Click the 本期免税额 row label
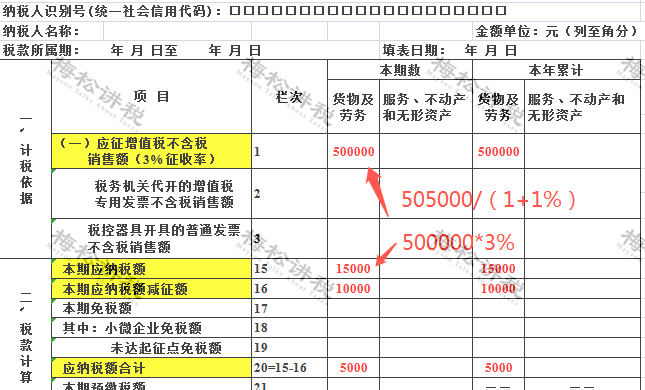Screen dimensions: 645x390 (x=151, y=308)
